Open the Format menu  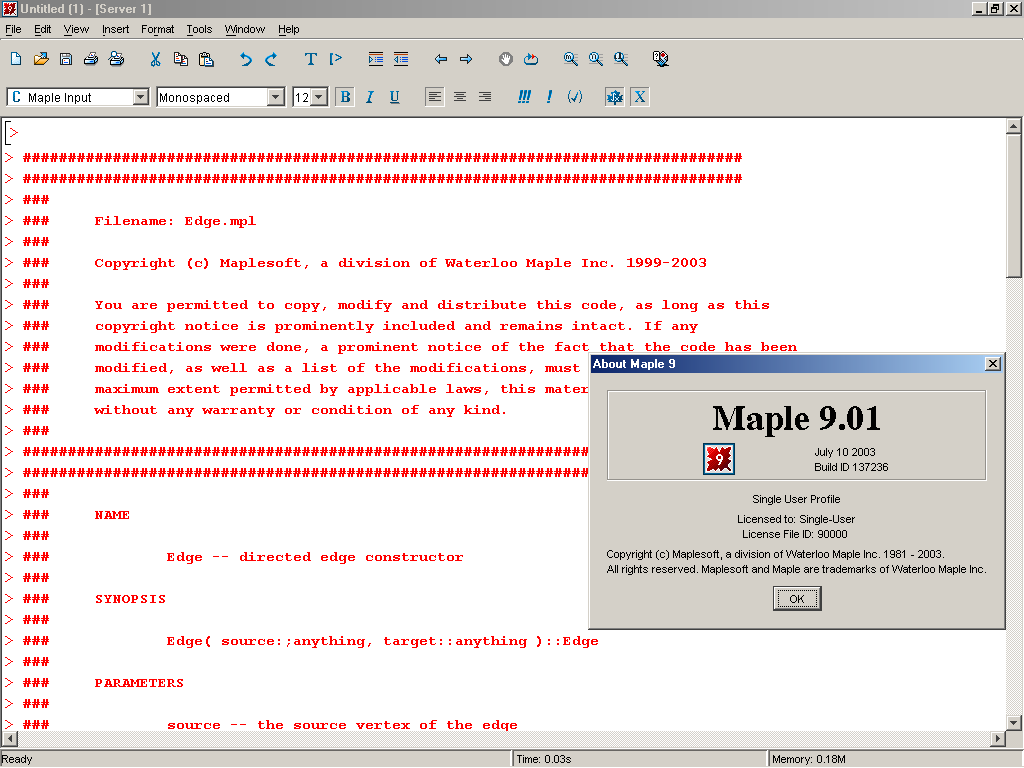click(157, 29)
